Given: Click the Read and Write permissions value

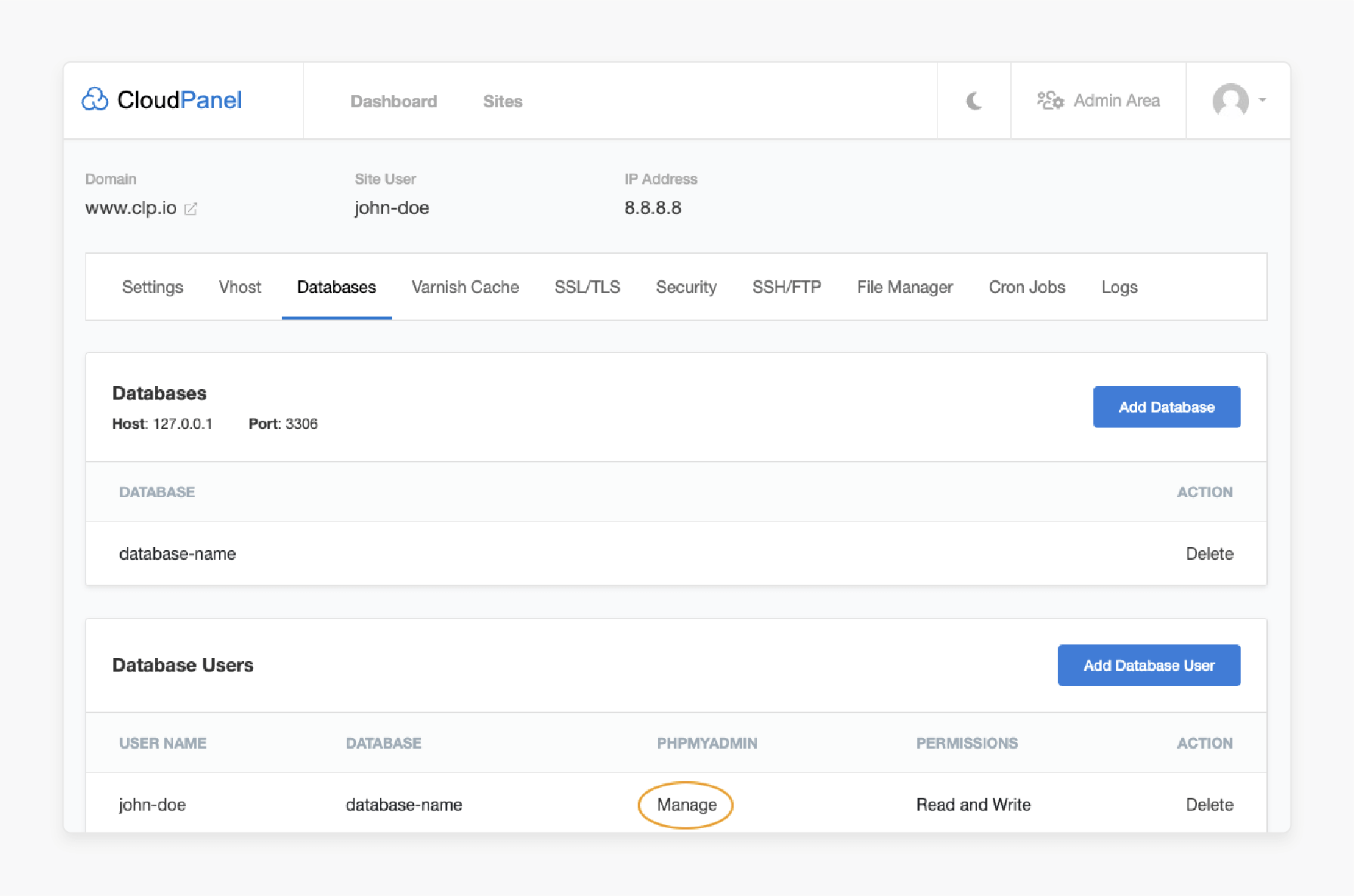Looking at the screenshot, I should (x=973, y=805).
